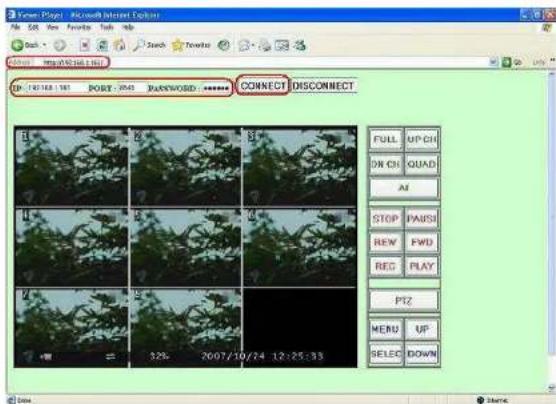Image resolution: width=556 pixels, height=404 pixels.
Task: Click the IP address input field
Action: (x=53, y=88)
